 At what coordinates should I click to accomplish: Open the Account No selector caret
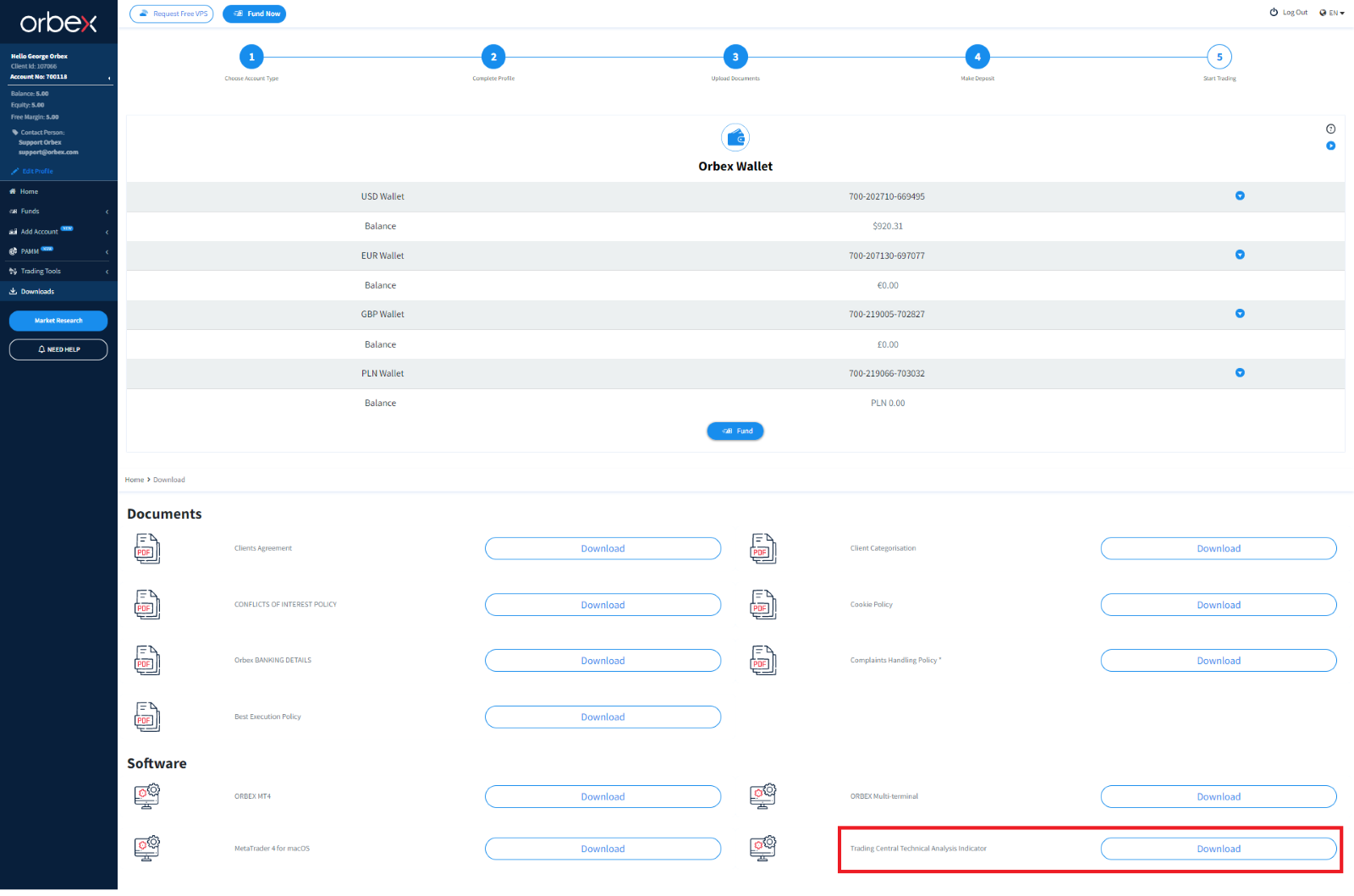click(x=109, y=79)
